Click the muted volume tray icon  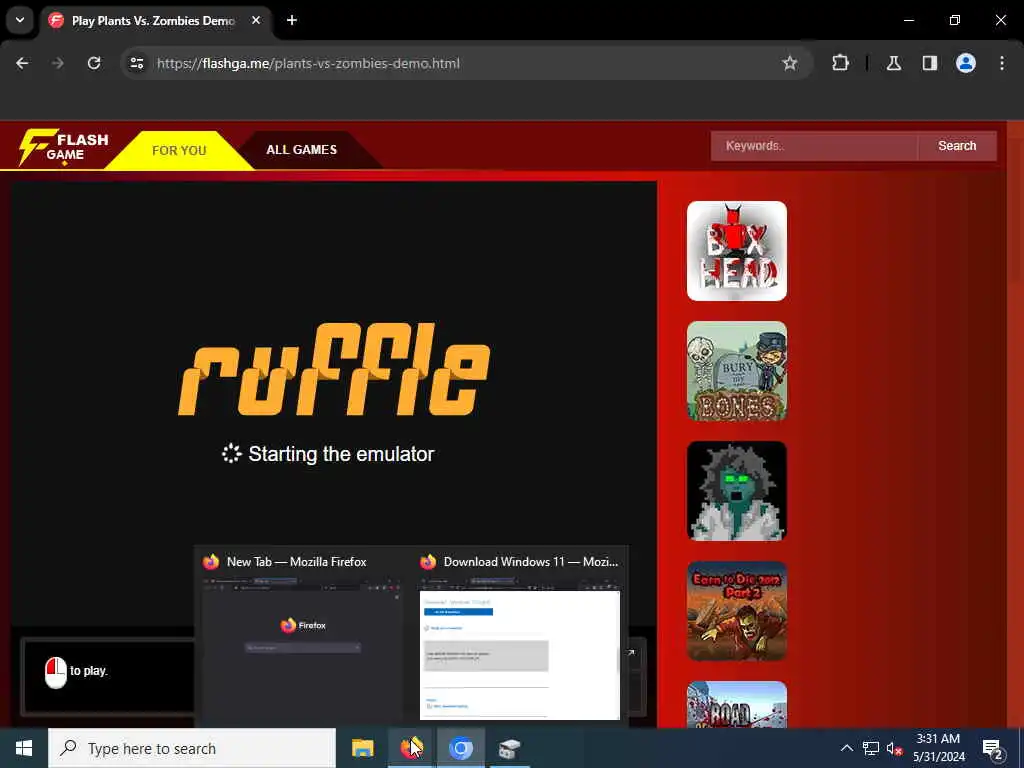[x=894, y=749]
